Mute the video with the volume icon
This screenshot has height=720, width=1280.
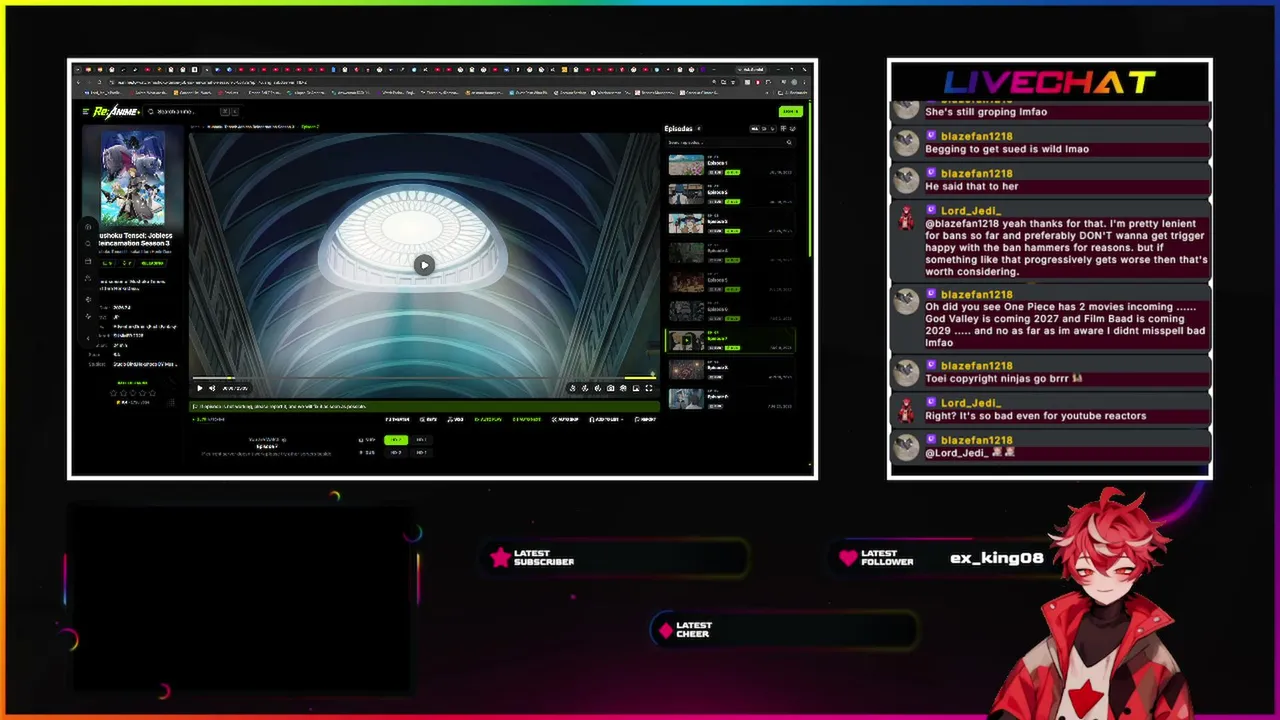click(x=212, y=388)
